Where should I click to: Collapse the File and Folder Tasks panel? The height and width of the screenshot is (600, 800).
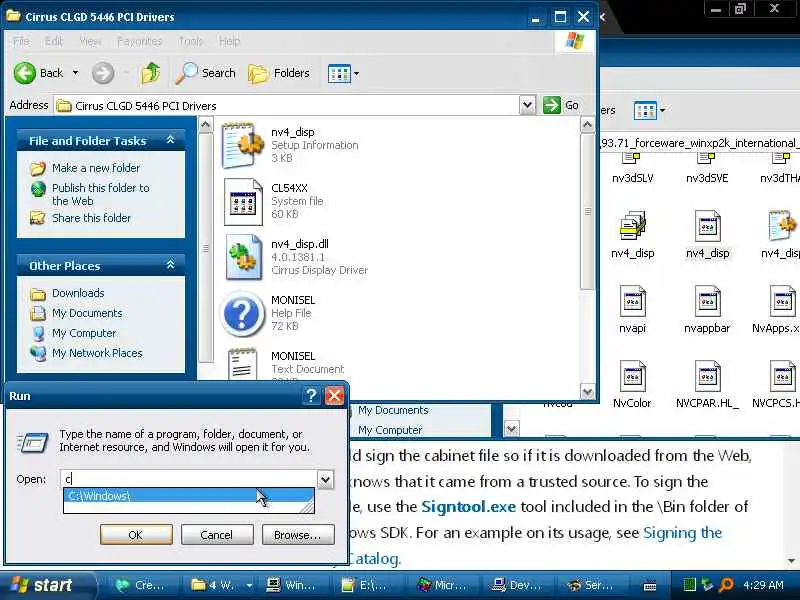(x=170, y=140)
